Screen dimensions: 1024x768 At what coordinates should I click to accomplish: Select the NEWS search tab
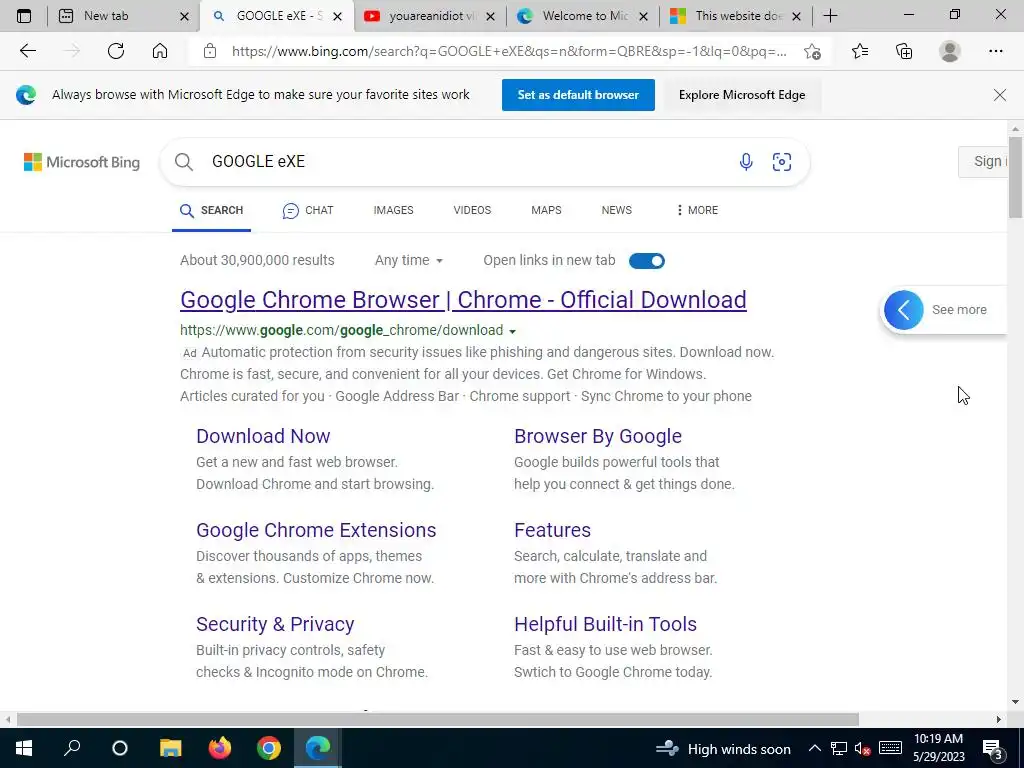616,210
